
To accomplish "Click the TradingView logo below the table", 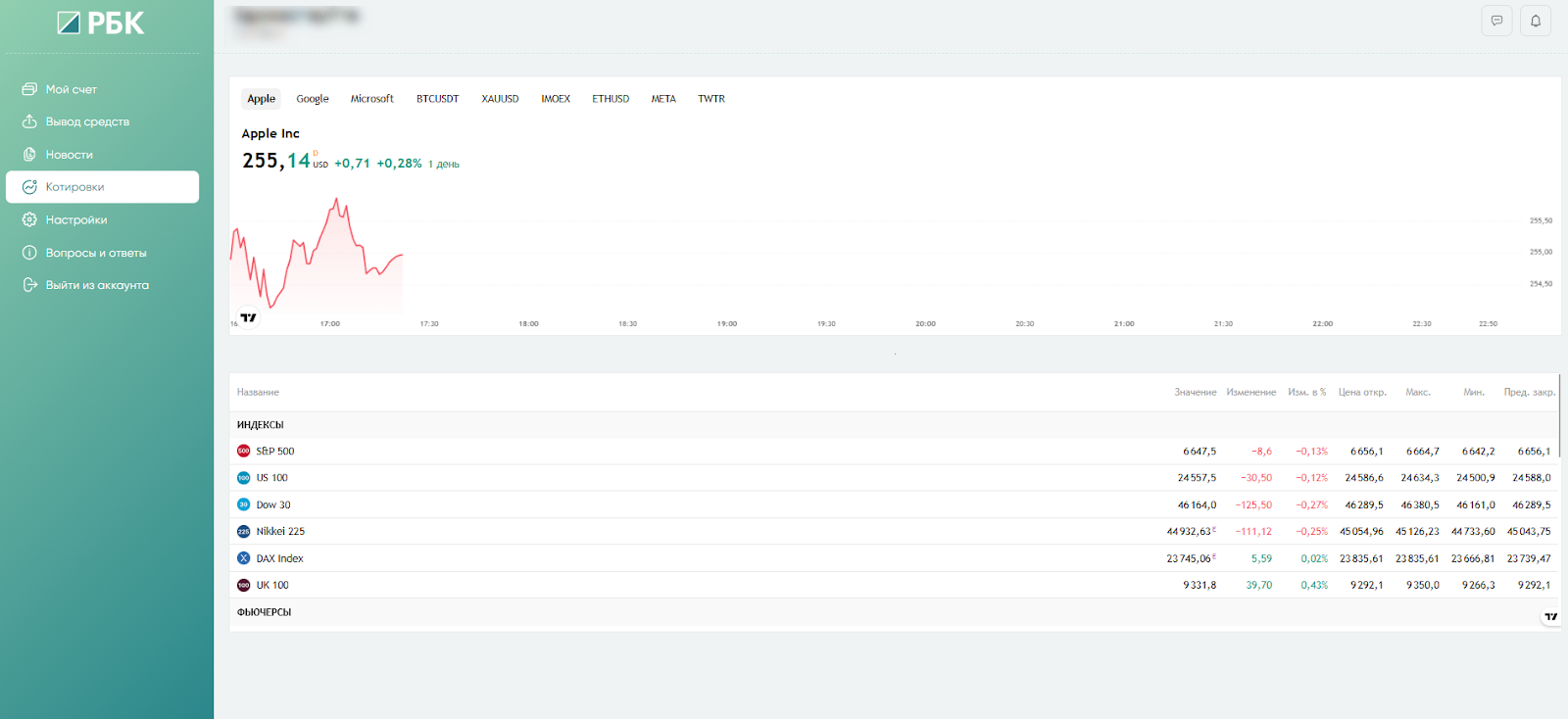I will pos(1550,617).
